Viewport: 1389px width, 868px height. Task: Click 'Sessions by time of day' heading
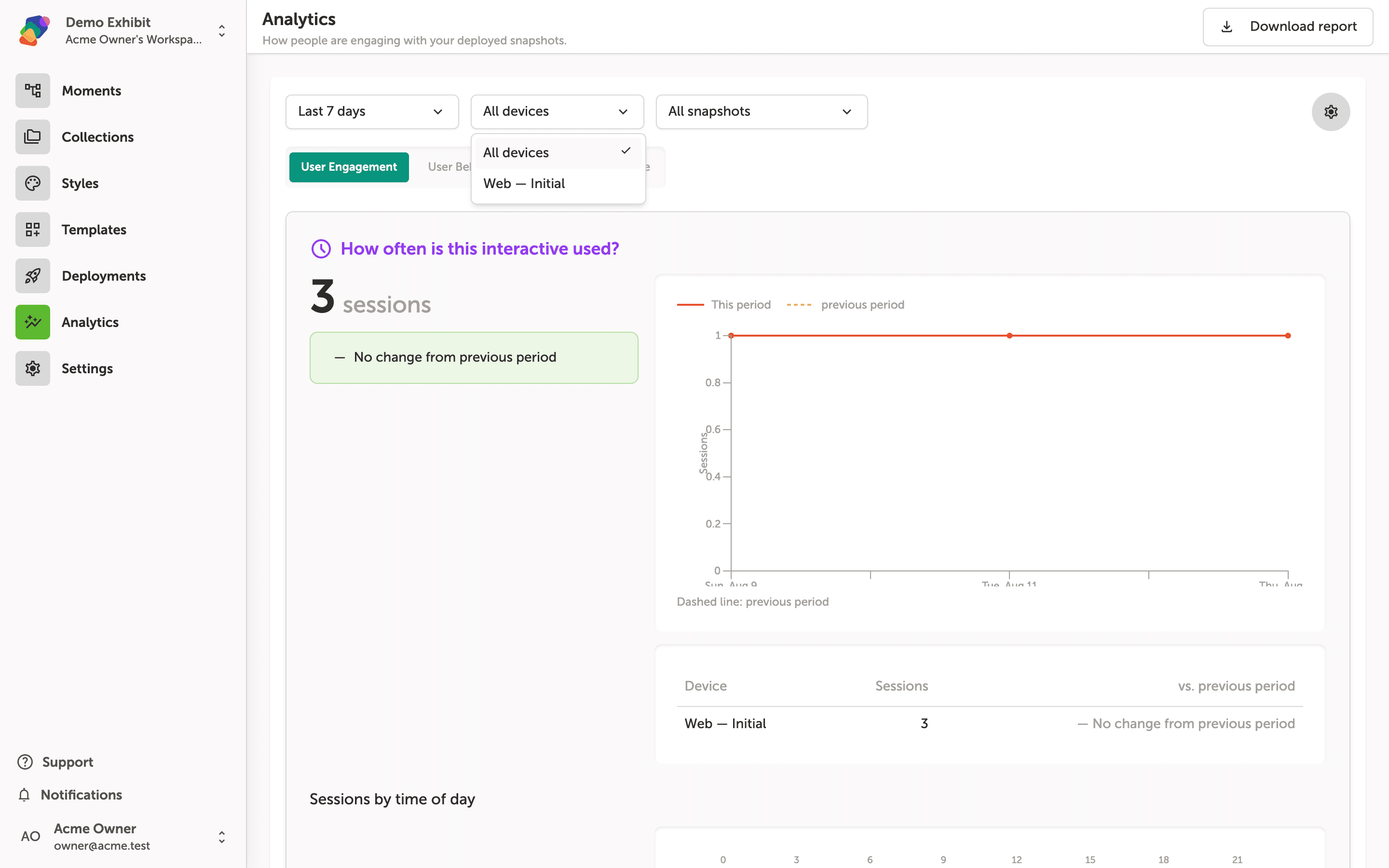[392, 799]
